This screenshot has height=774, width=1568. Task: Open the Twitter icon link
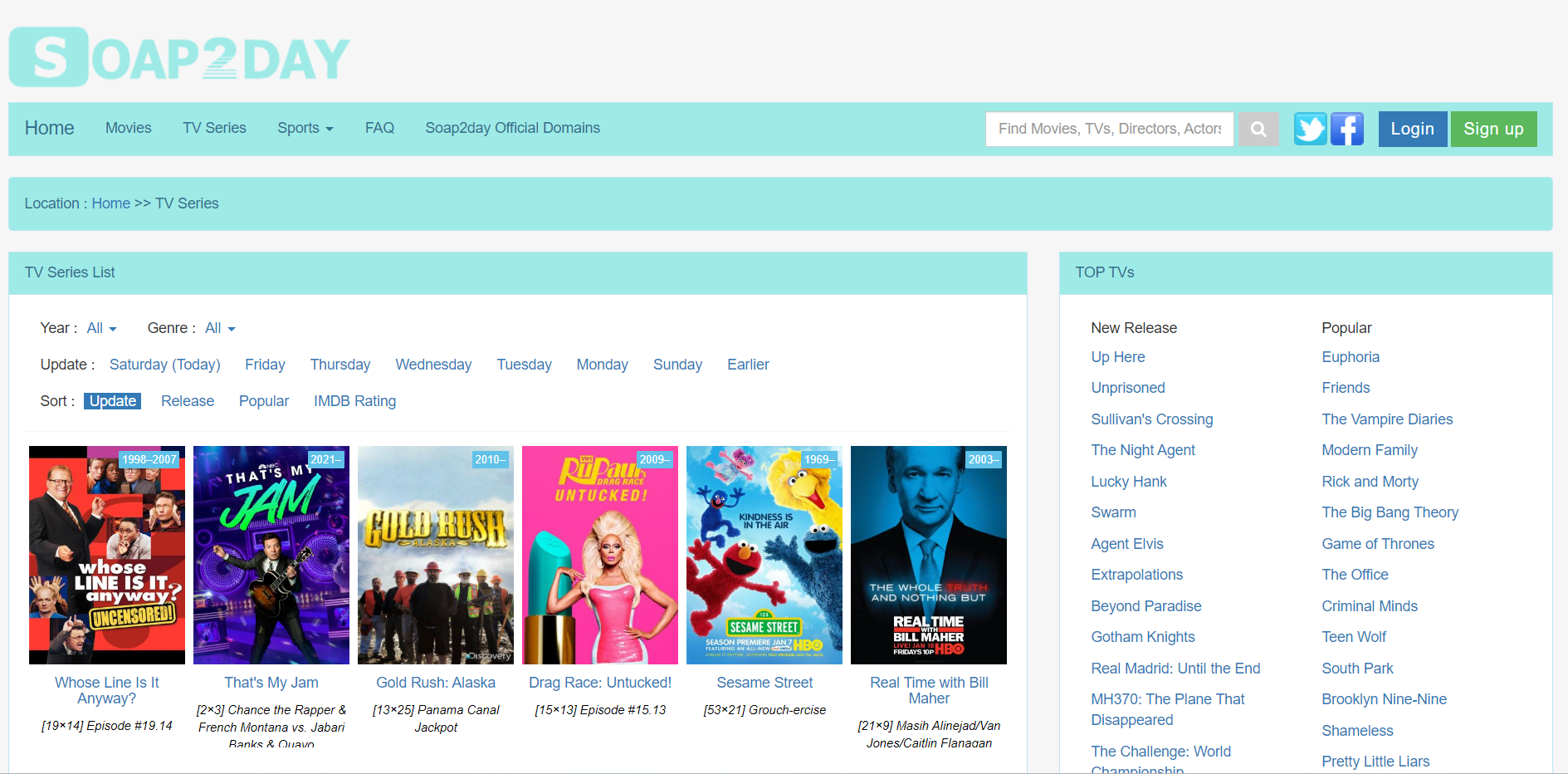tap(1311, 129)
